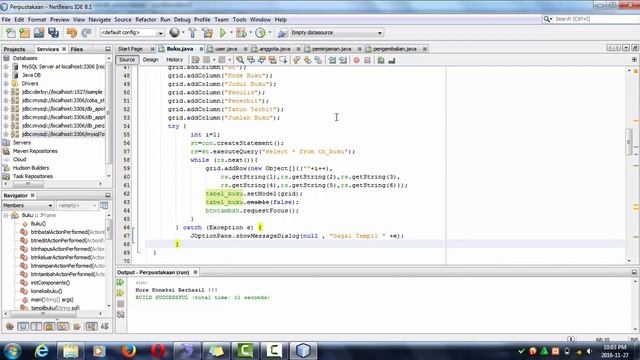Screen dimensions: 640x360
Task: Click the Undo arrow icon
Action: click(x=72, y=33)
